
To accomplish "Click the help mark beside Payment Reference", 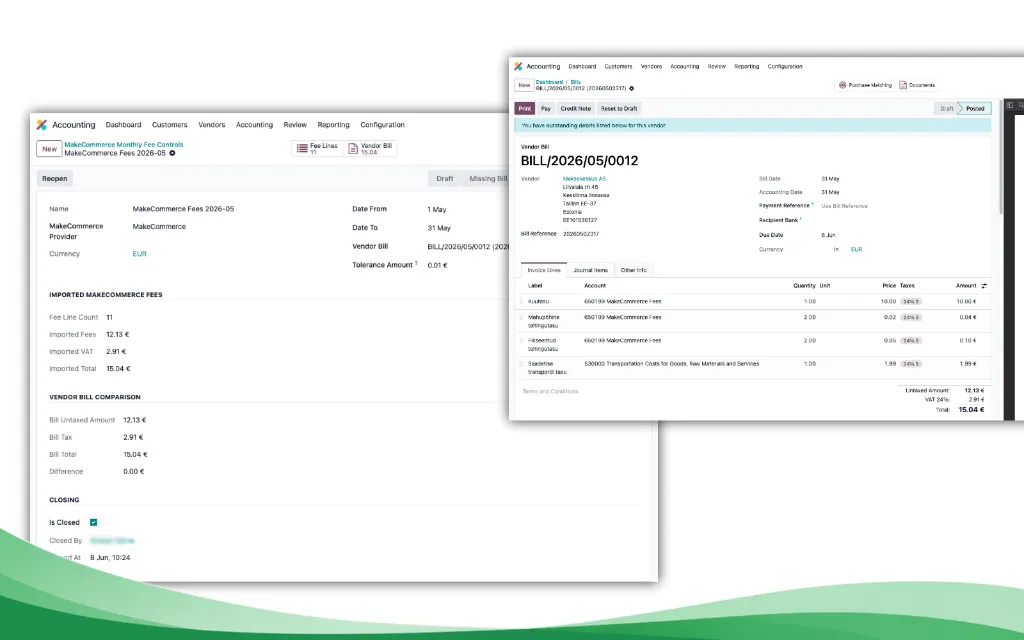I will pyautogui.click(x=812, y=204).
